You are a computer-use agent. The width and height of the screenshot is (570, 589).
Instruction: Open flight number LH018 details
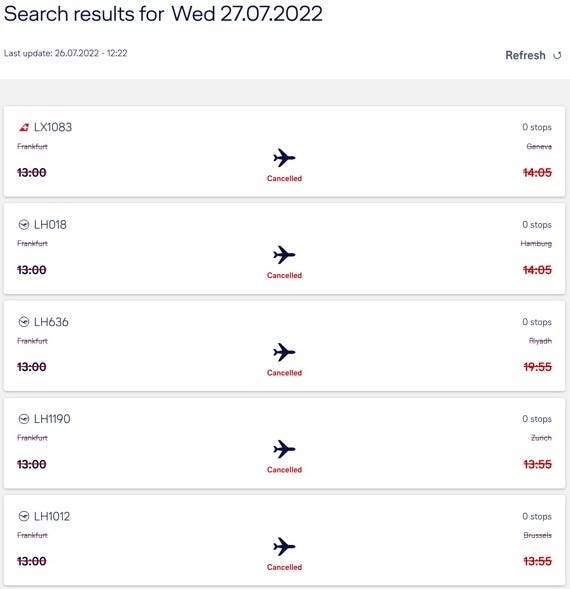50,225
